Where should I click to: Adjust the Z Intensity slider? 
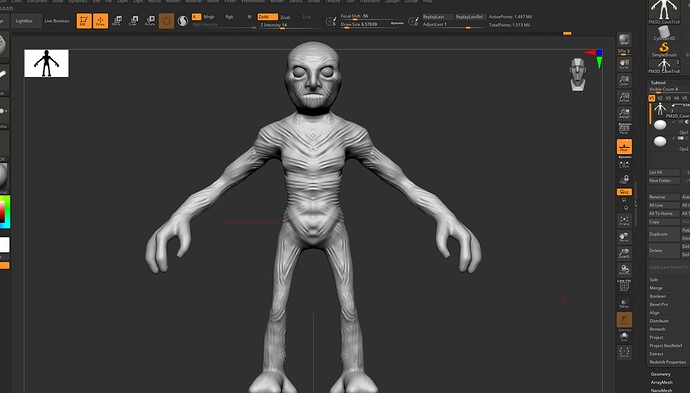pos(290,26)
